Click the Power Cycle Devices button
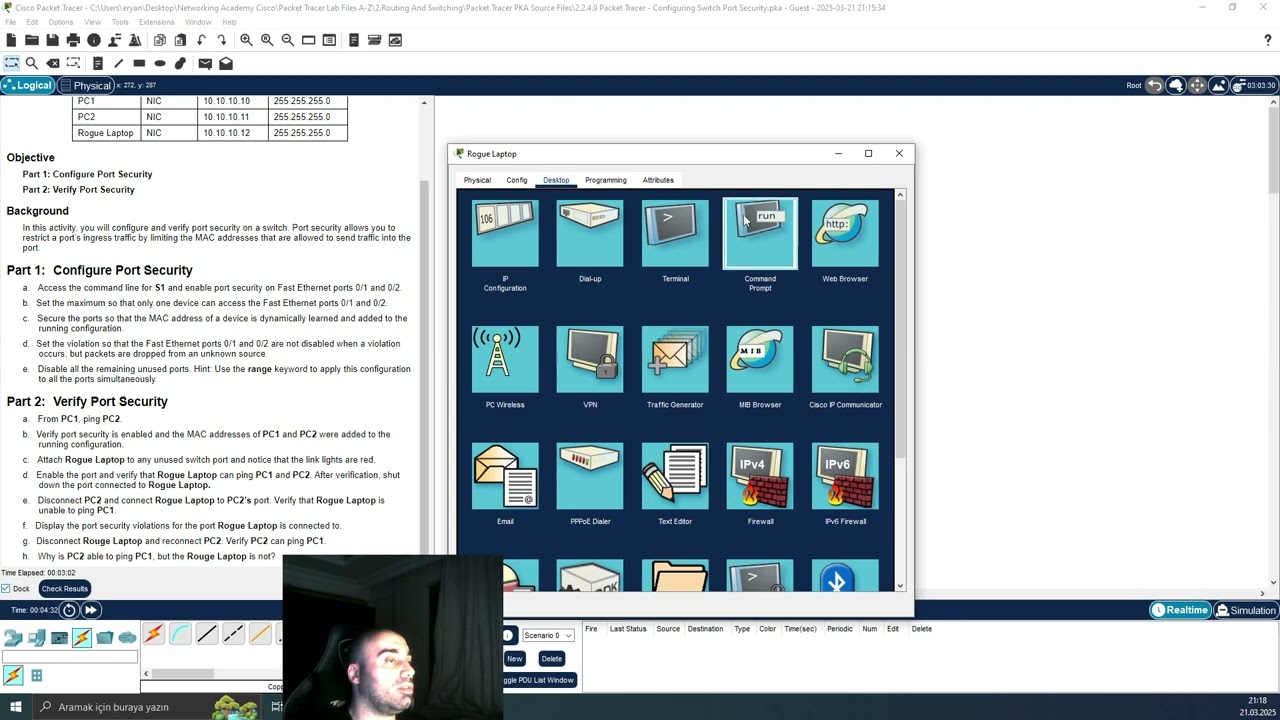This screenshot has height=720, width=1280. (x=69, y=610)
